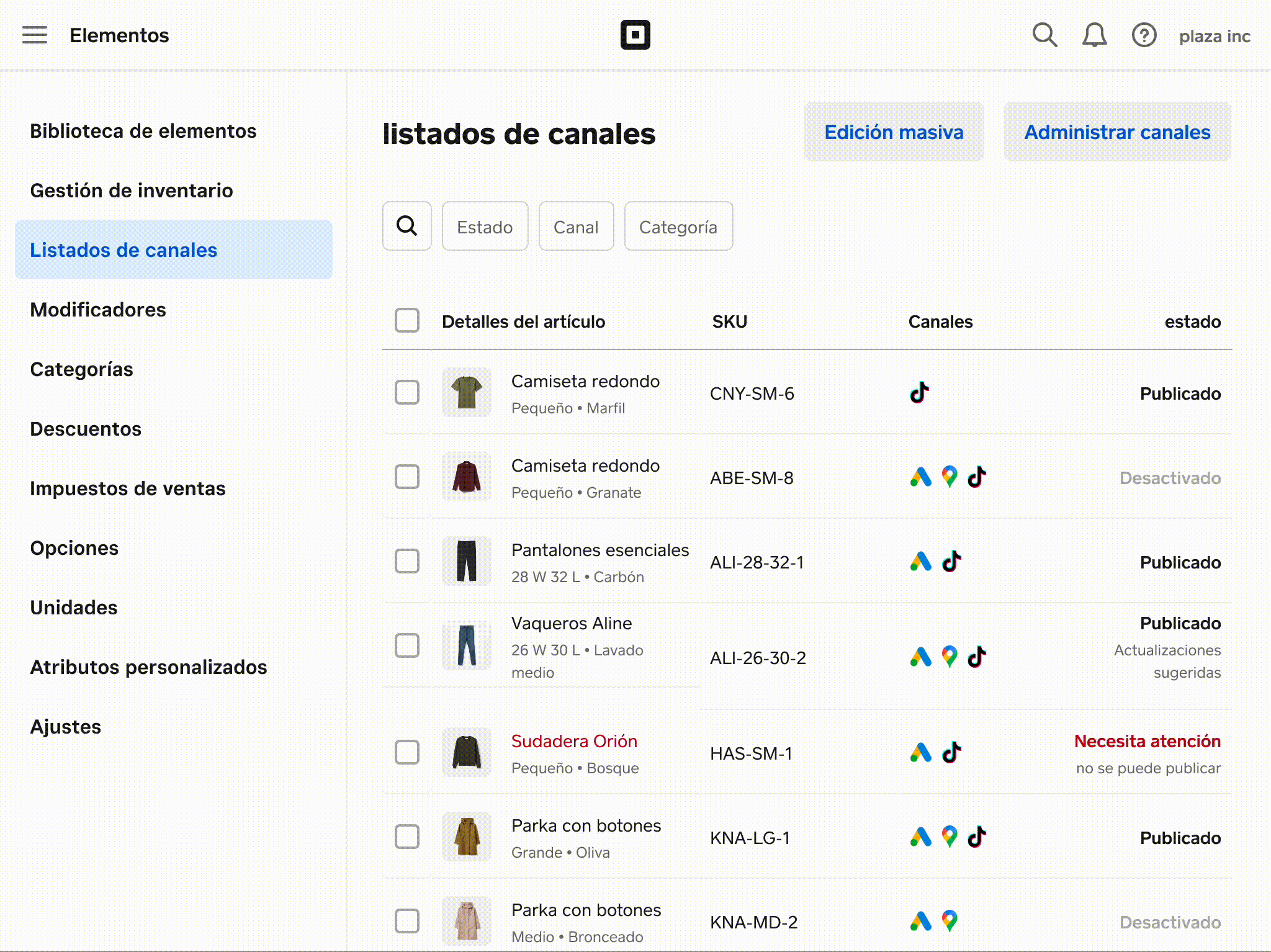The height and width of the screenshot is (952, 1271).
Task: Open the notifications bell
Action: pyautogui.click(x=1094, y=35)
